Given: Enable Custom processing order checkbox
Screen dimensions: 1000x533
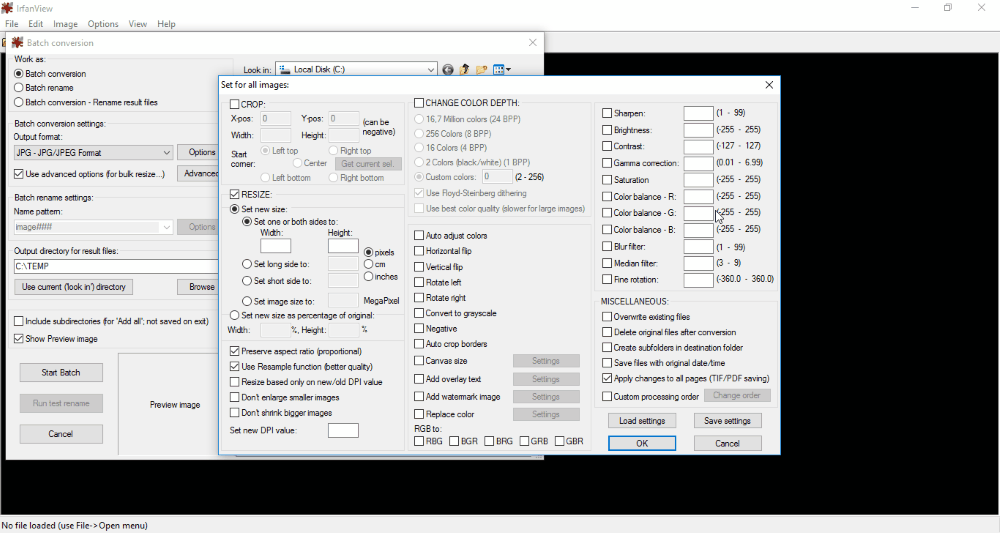Looking at the screenshot, I should (x=607, y=397).
